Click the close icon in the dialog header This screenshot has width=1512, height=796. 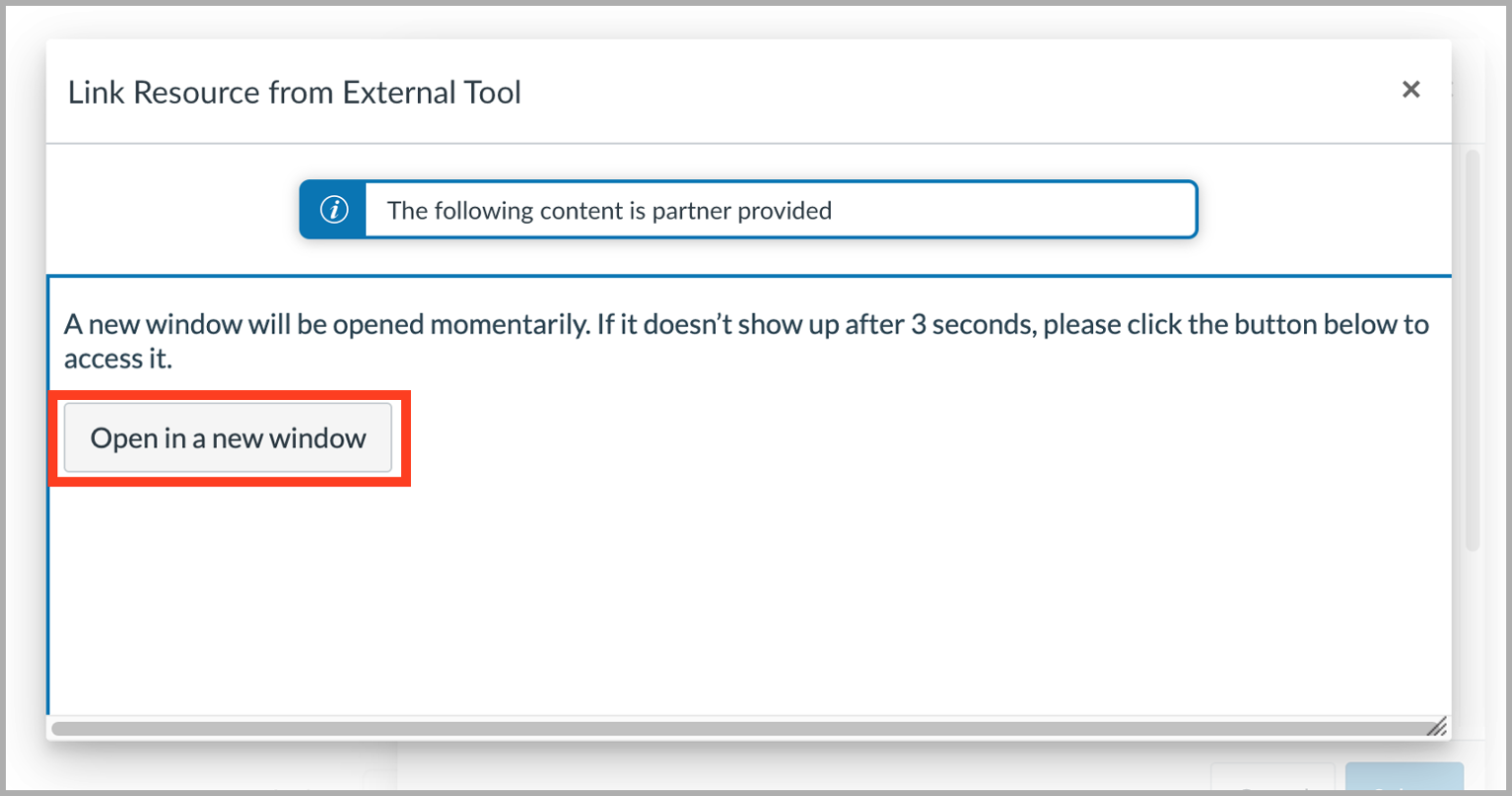(1410, 90)
